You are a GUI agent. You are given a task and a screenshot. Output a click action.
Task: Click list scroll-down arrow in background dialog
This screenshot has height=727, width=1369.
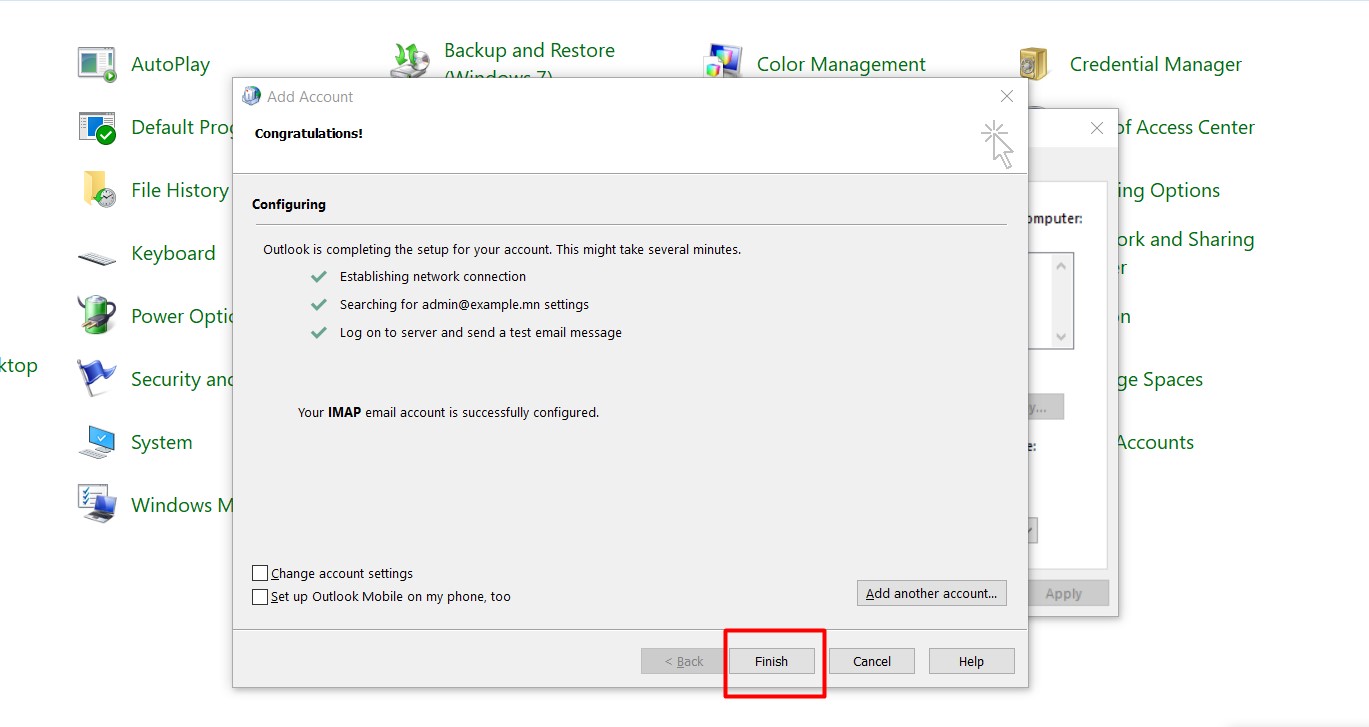click(1062, 338)
